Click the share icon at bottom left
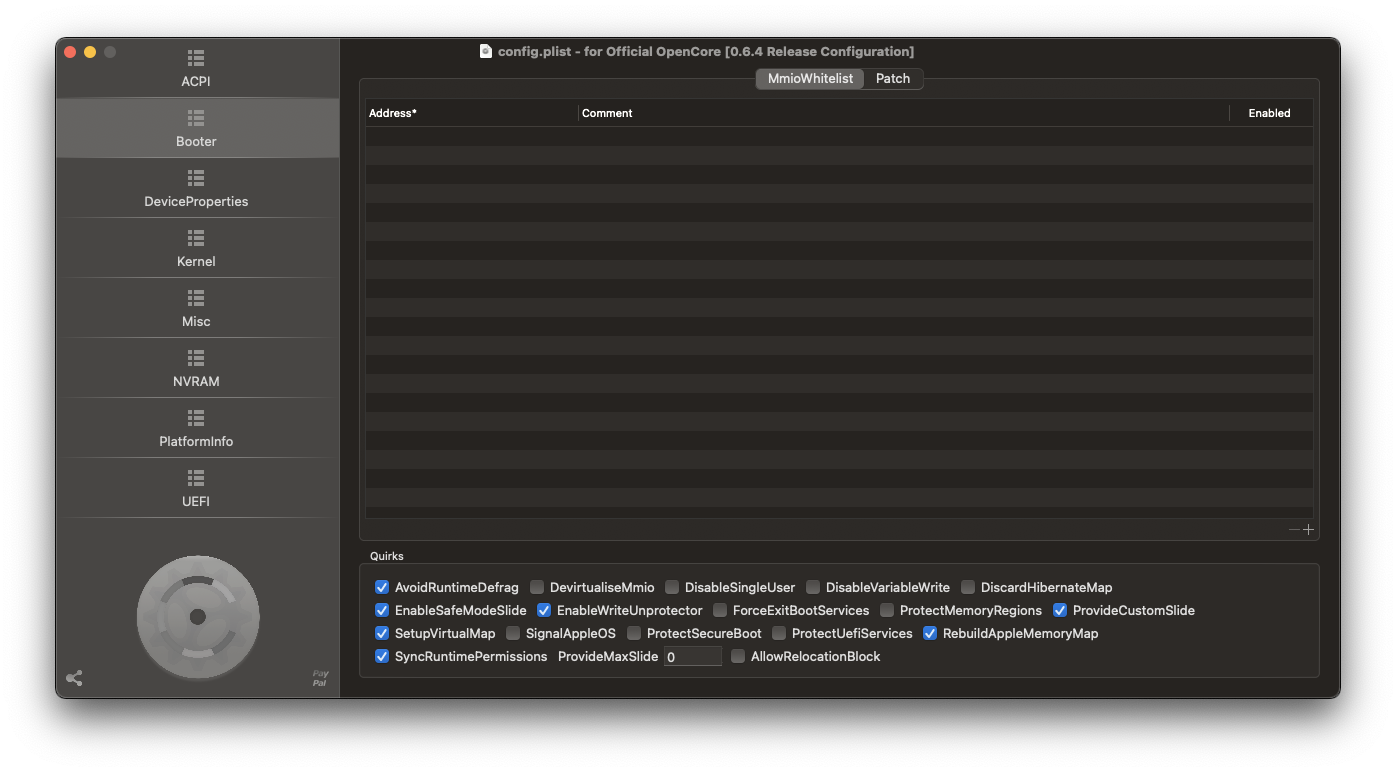The width and height of the screenshot is (1396, 772). [x=74, y=677]
